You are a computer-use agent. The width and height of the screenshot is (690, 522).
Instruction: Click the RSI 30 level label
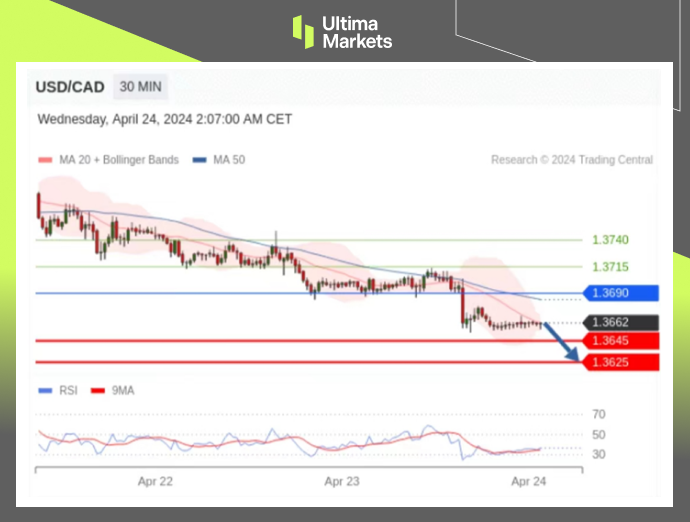[599, 454]
